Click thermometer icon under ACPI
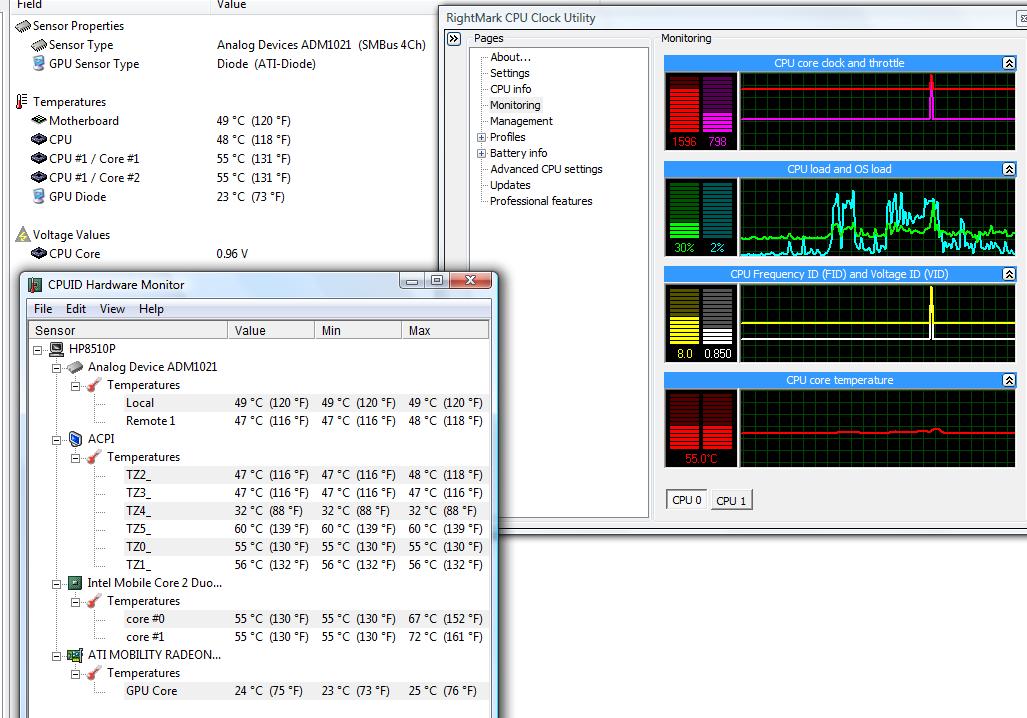This screenshot has width=1027, height=718. pos(94,457)
